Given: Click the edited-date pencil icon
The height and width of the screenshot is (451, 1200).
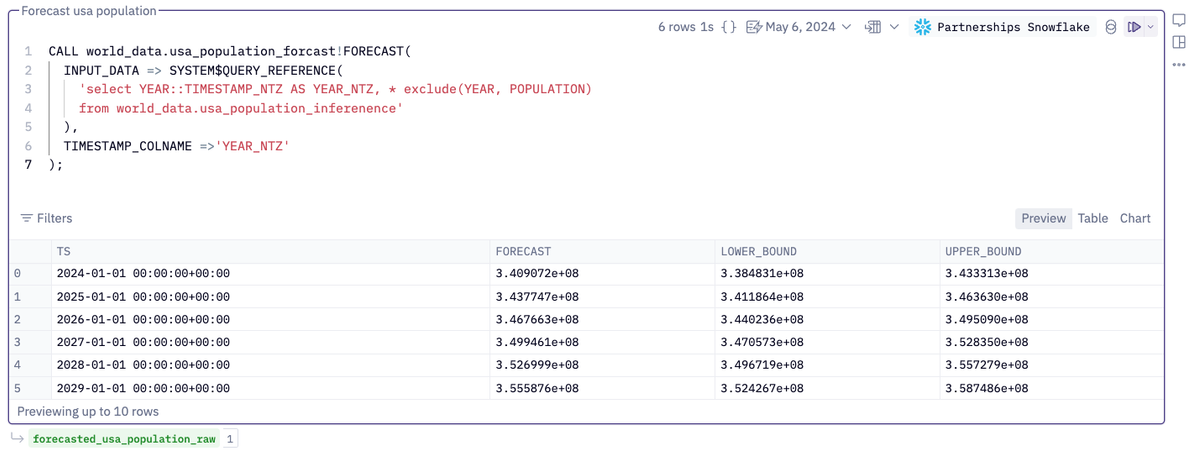Looking at the screenshot, I should (x=754, y=27).
